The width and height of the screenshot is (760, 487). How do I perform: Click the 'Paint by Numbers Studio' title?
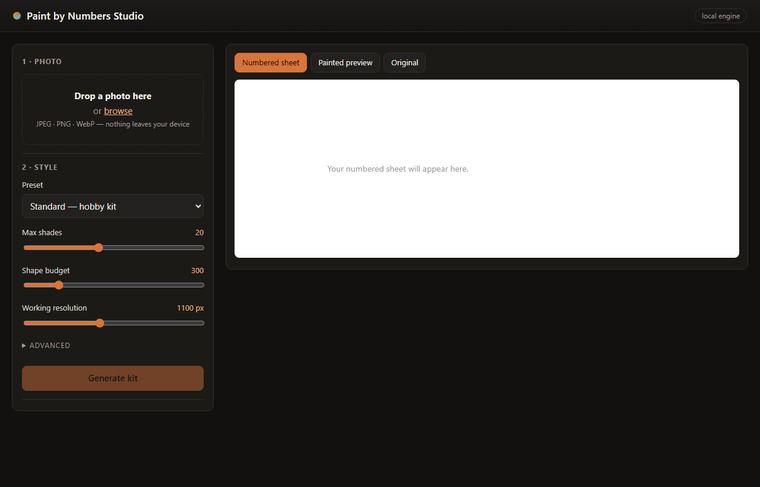(85, 16)
